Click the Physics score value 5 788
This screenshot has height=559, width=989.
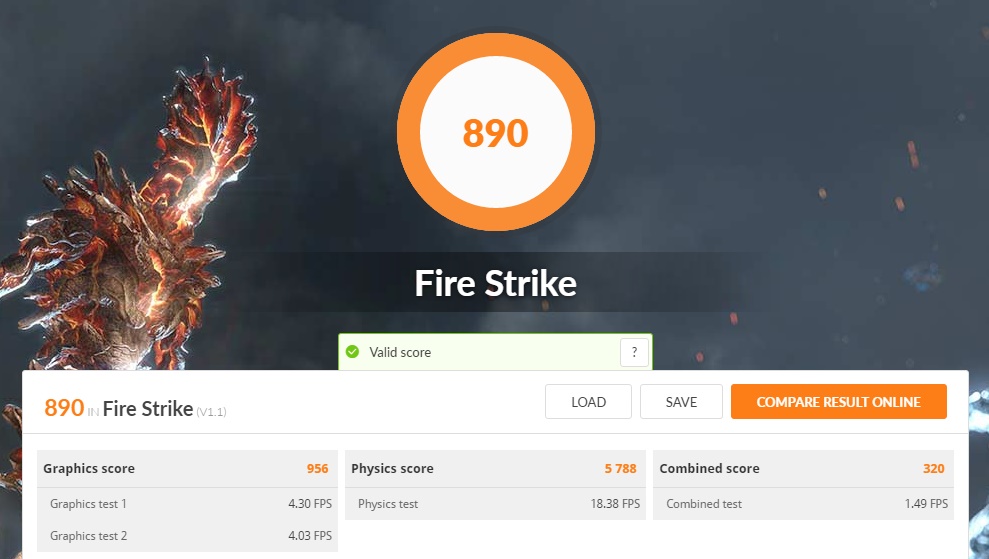[x=620, y=469]
